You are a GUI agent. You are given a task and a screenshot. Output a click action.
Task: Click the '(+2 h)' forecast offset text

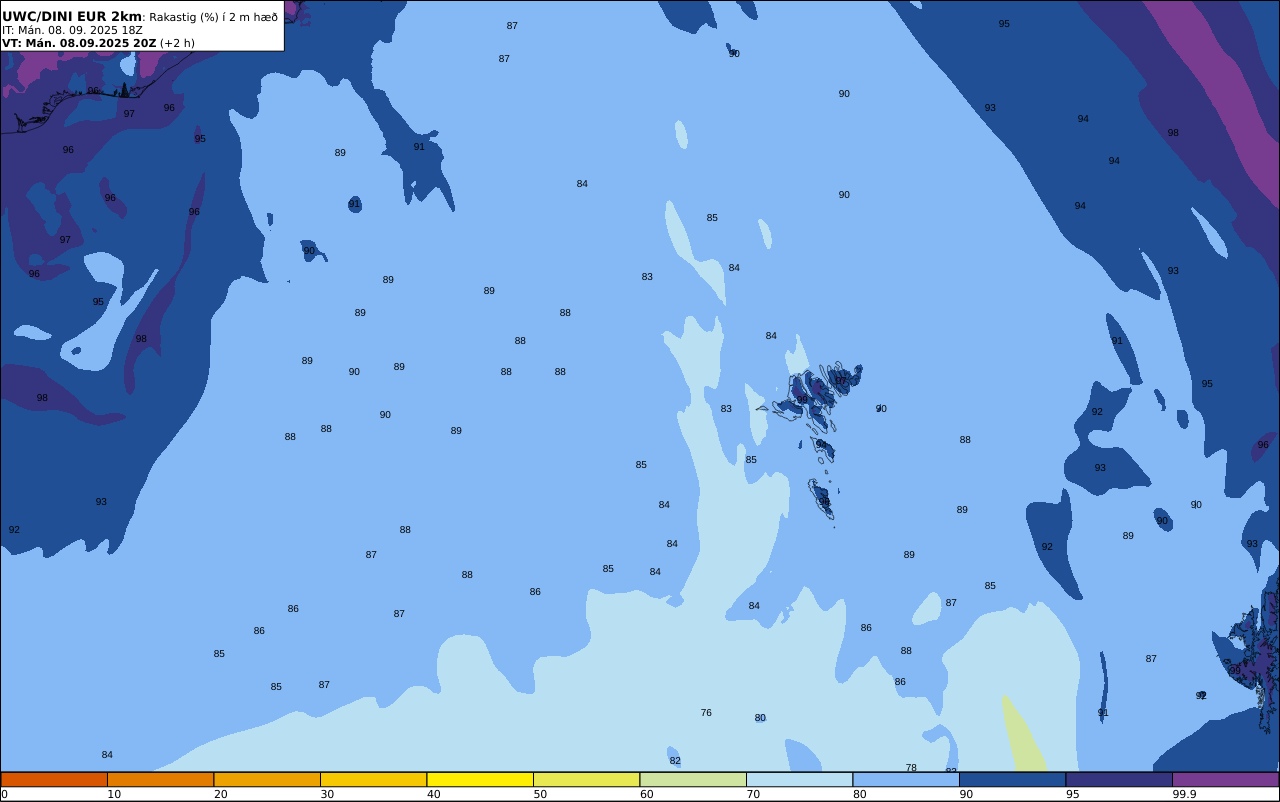(x=178, y=43)
